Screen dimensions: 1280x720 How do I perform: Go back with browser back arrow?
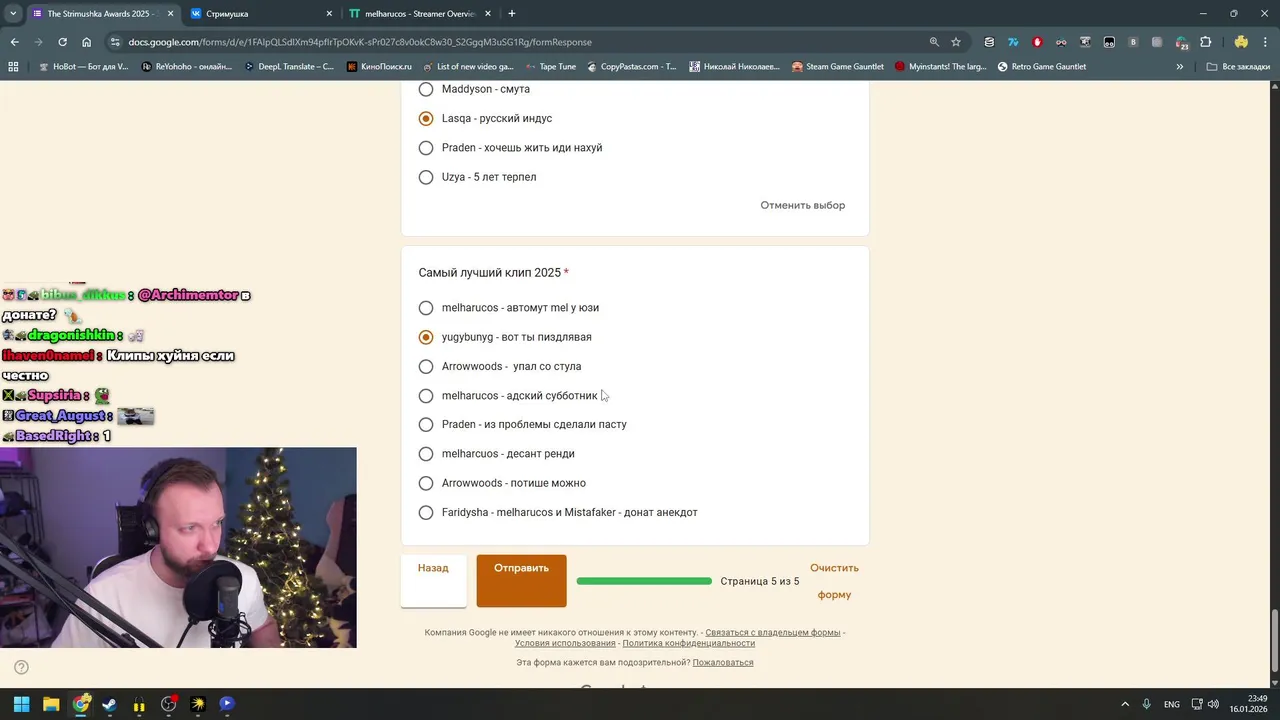(14, 42)
